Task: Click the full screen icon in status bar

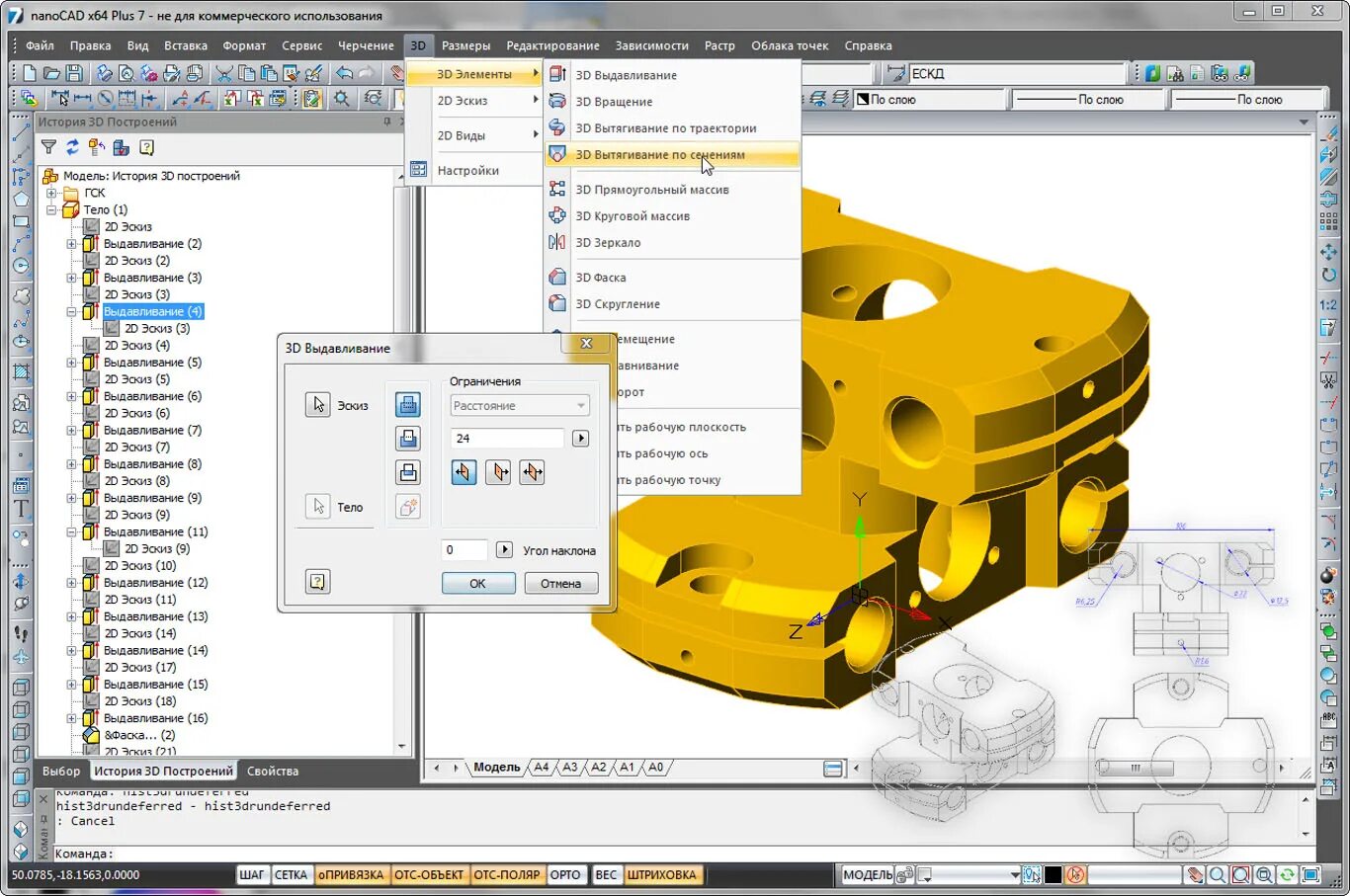Action: coord(1310,874)
